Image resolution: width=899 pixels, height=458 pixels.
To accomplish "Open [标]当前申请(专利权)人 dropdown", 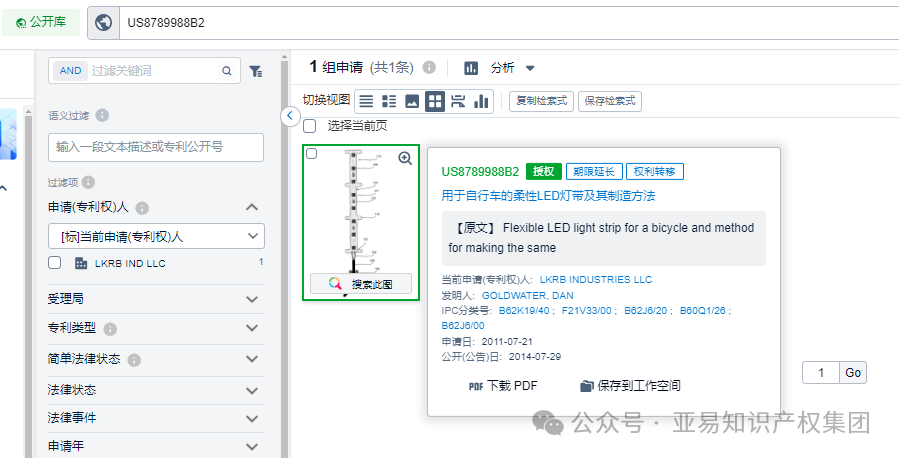I will pos(156,236).
